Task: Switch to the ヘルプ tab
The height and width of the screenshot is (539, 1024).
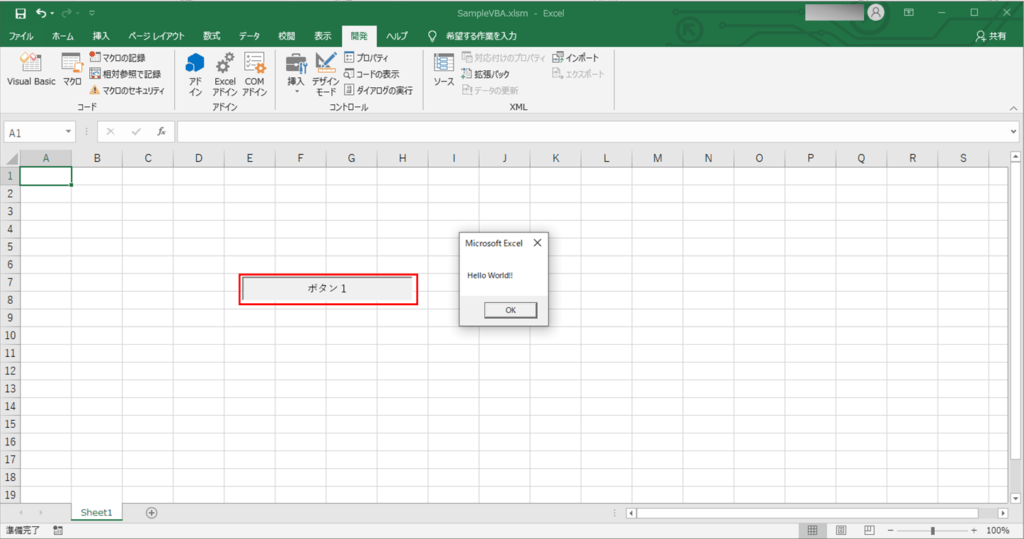Action: (x=396, y=36)
